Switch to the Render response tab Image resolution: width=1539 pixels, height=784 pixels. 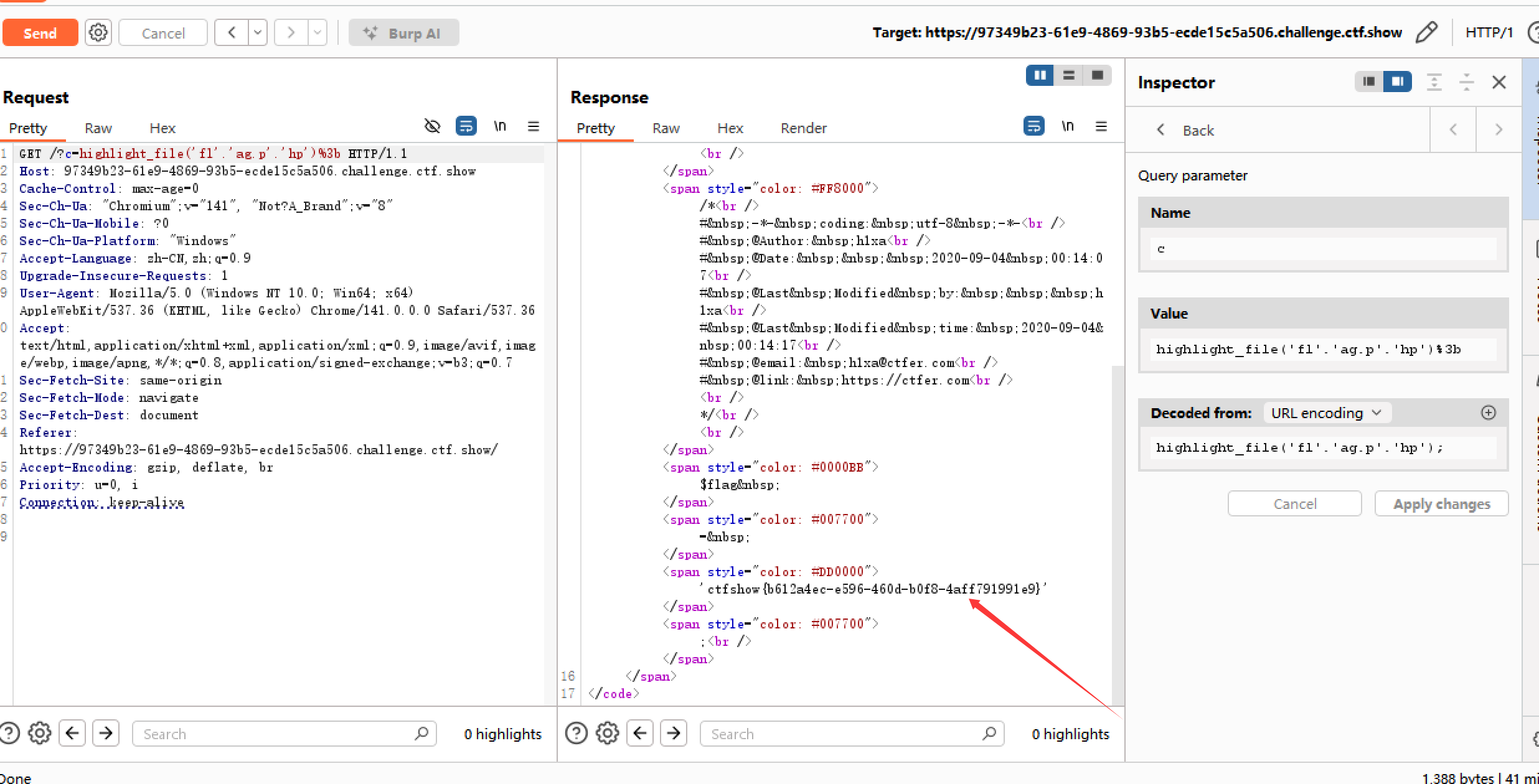[803, 128]
